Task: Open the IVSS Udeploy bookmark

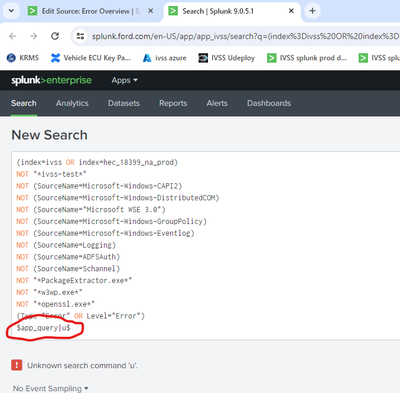Action: click(227, 58)
